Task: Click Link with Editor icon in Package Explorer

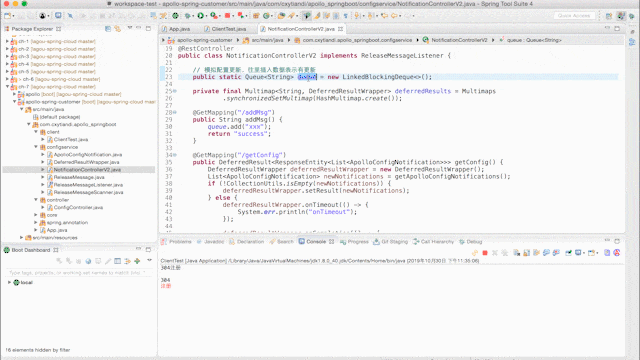Action: (x=118, y=29)
